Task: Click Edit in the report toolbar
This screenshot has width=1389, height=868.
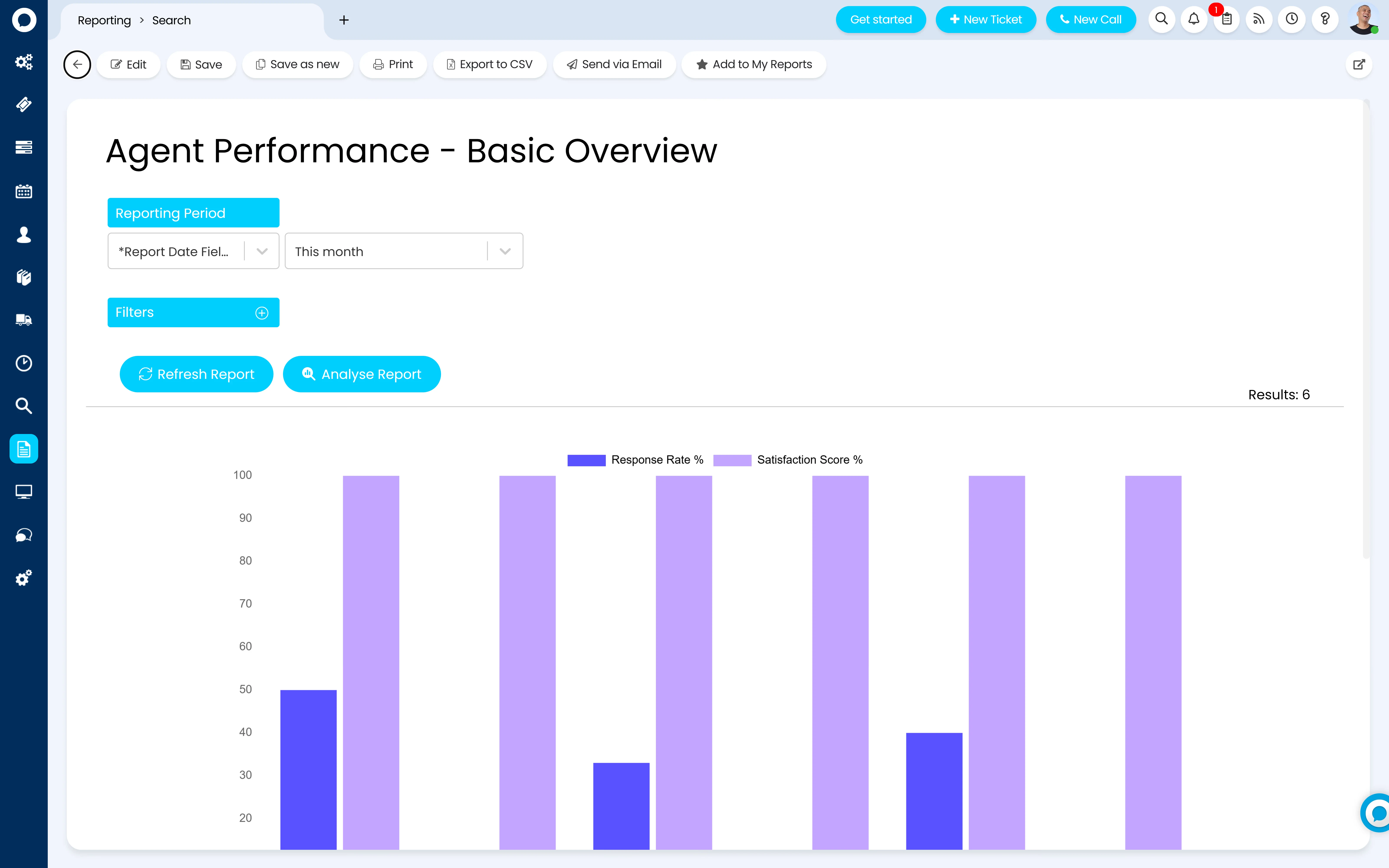Action: 128,64
